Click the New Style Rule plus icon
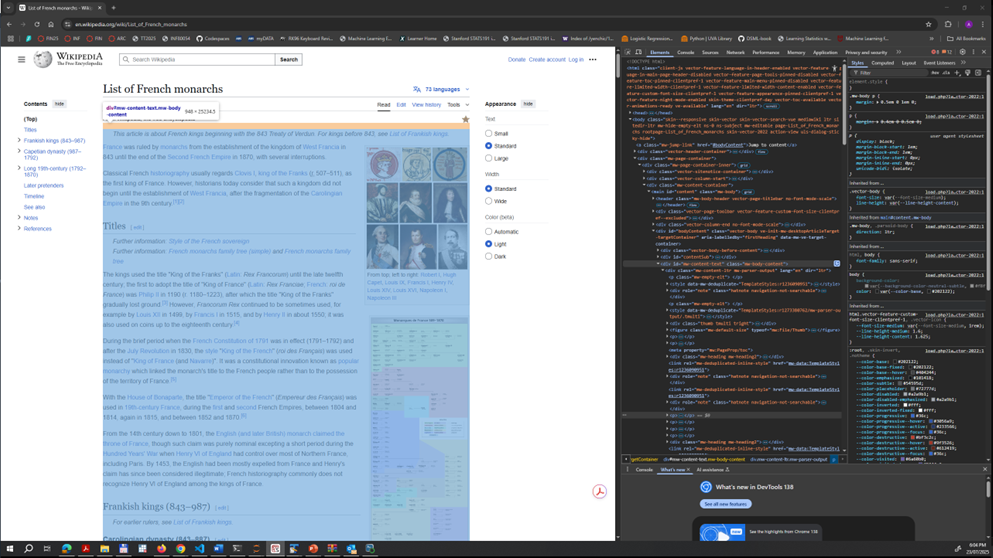 (x=957, y=73)
